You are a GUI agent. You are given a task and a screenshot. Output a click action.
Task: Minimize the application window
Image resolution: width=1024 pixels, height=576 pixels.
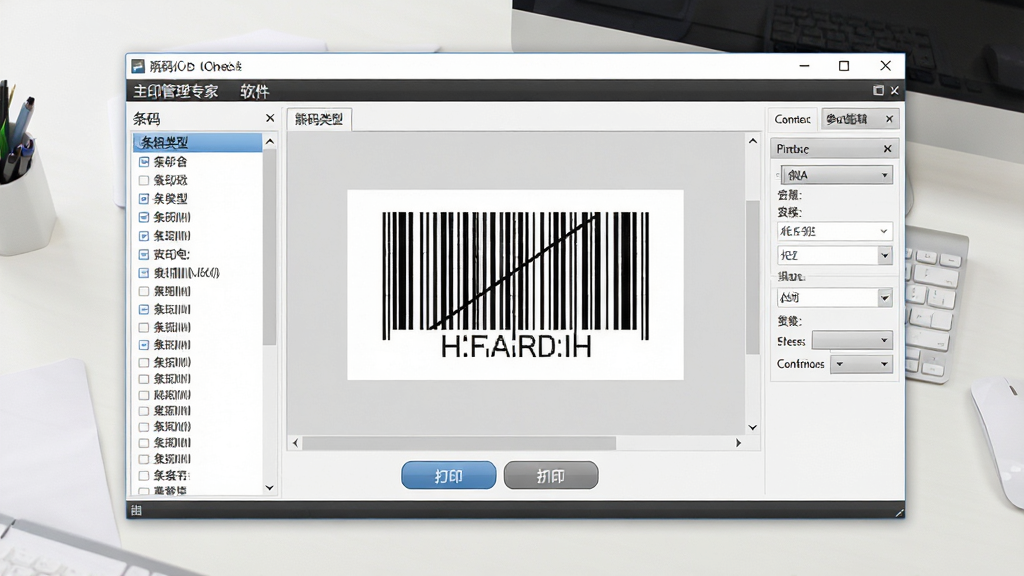(805, 66)
